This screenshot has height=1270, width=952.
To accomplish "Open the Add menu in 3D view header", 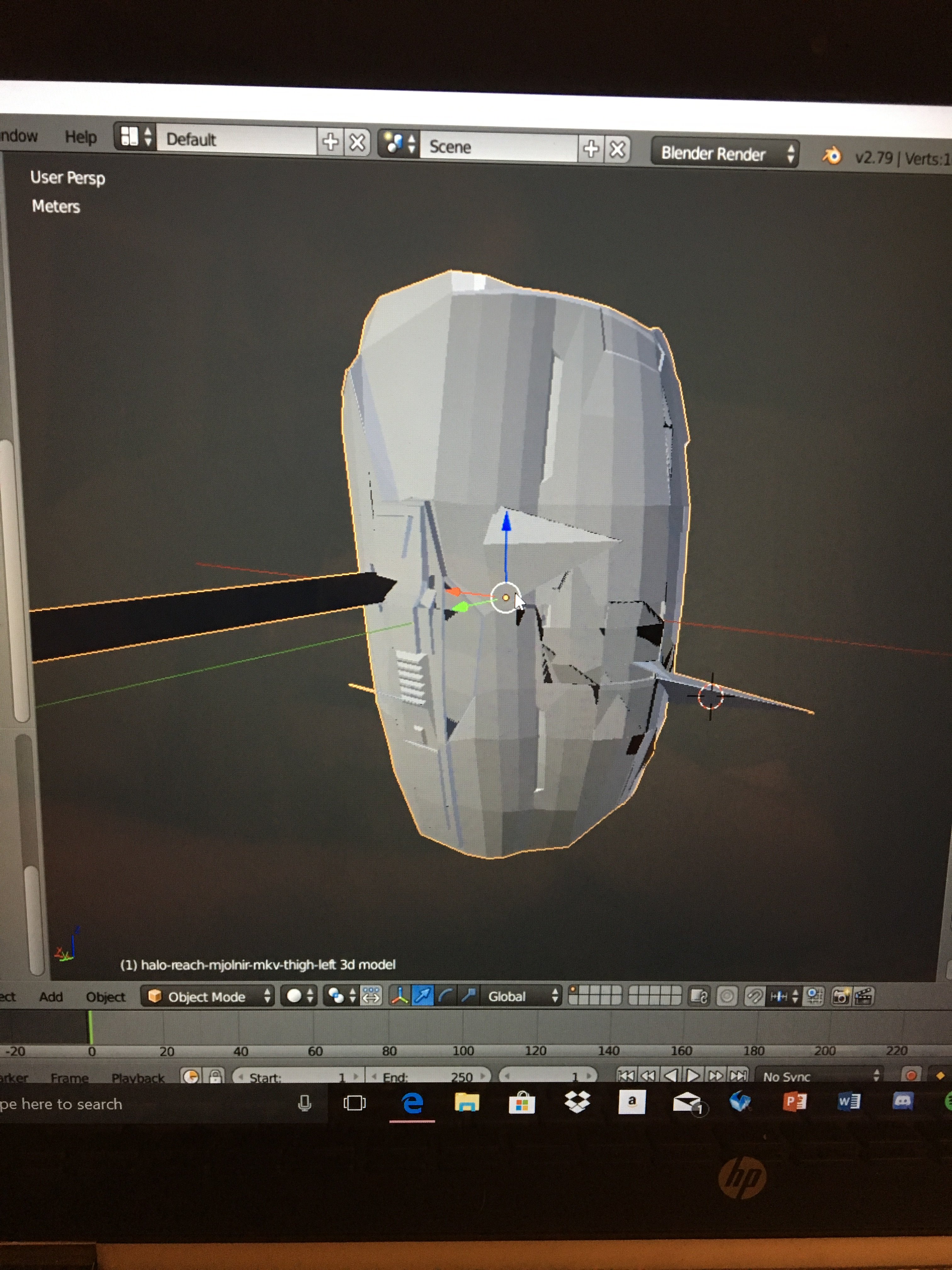I will point(51,997).
